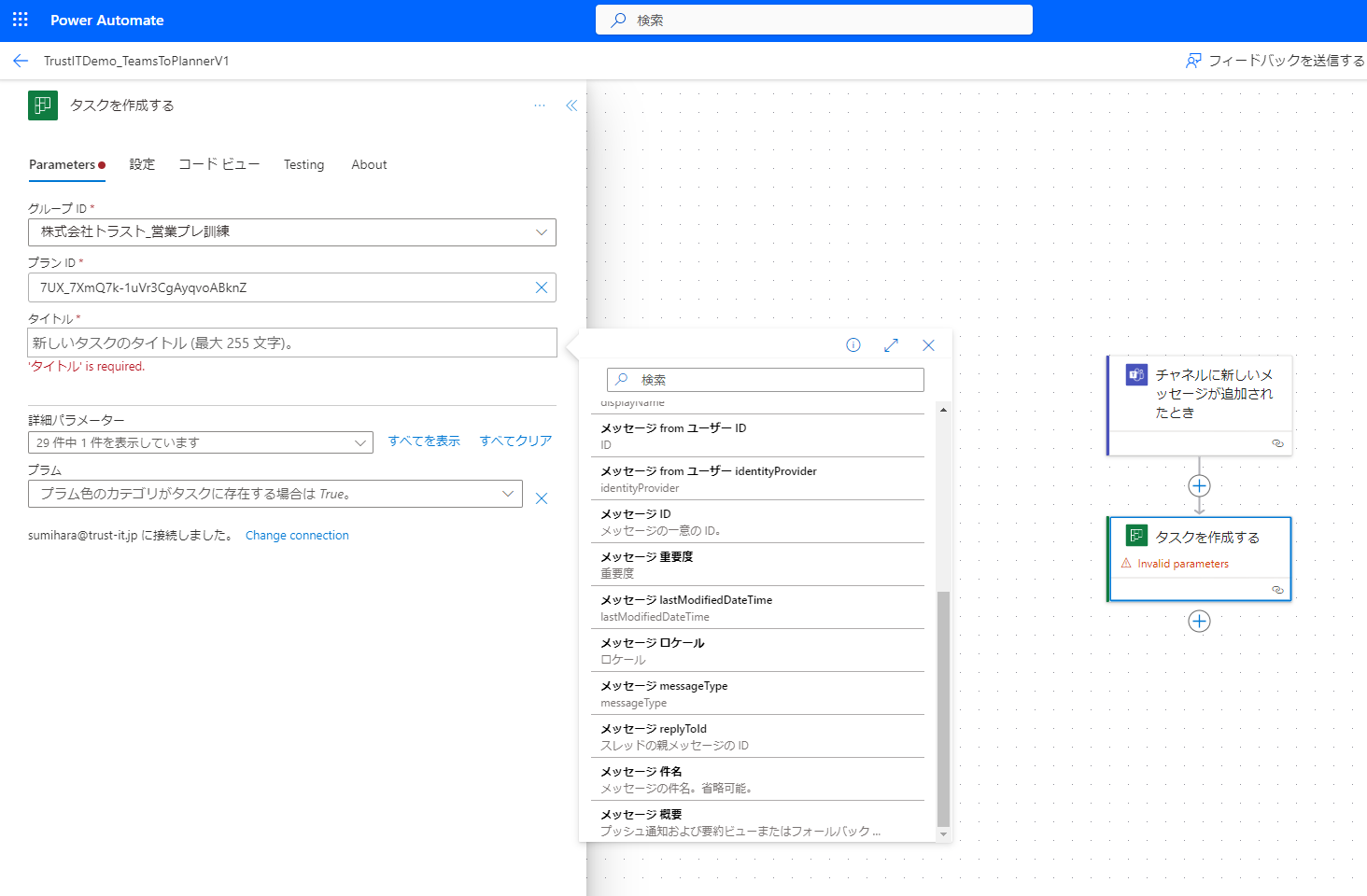Click the top 検索 search box
The width and height of the screenshot is (1367, 896).
pyautogui.click(x=814, y=20)
